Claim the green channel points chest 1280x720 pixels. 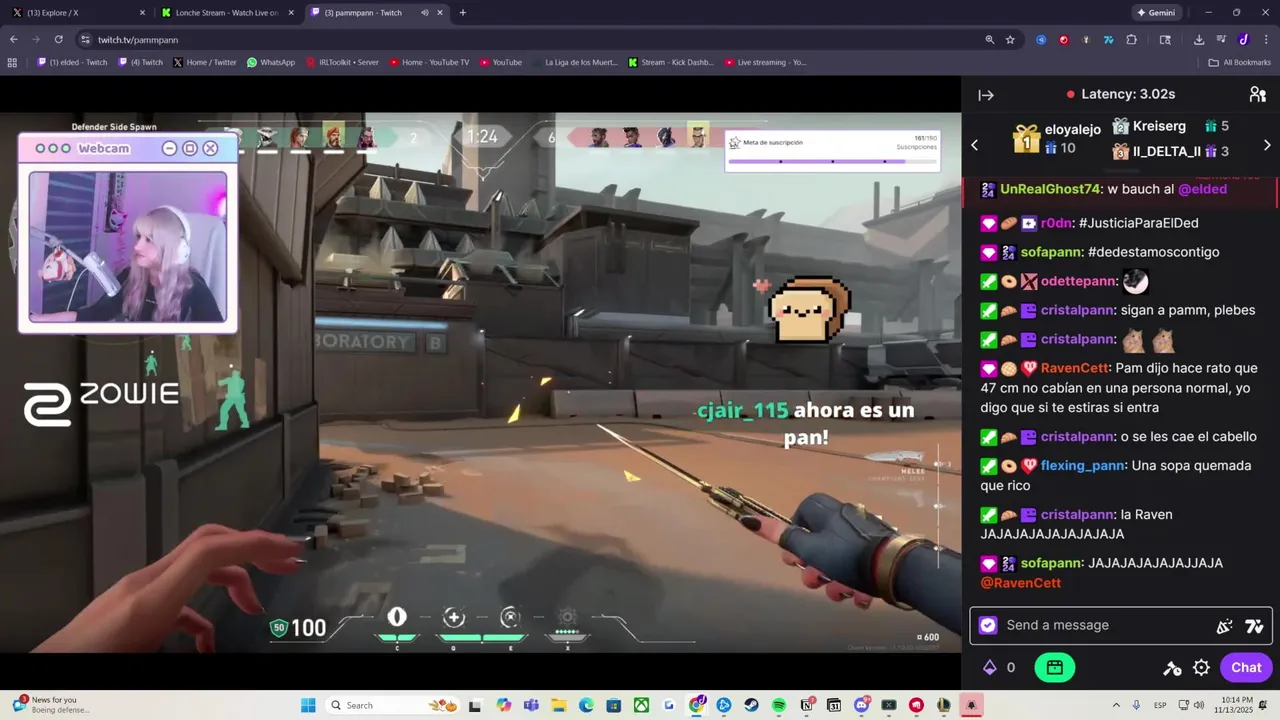[x=1054, y=667]
